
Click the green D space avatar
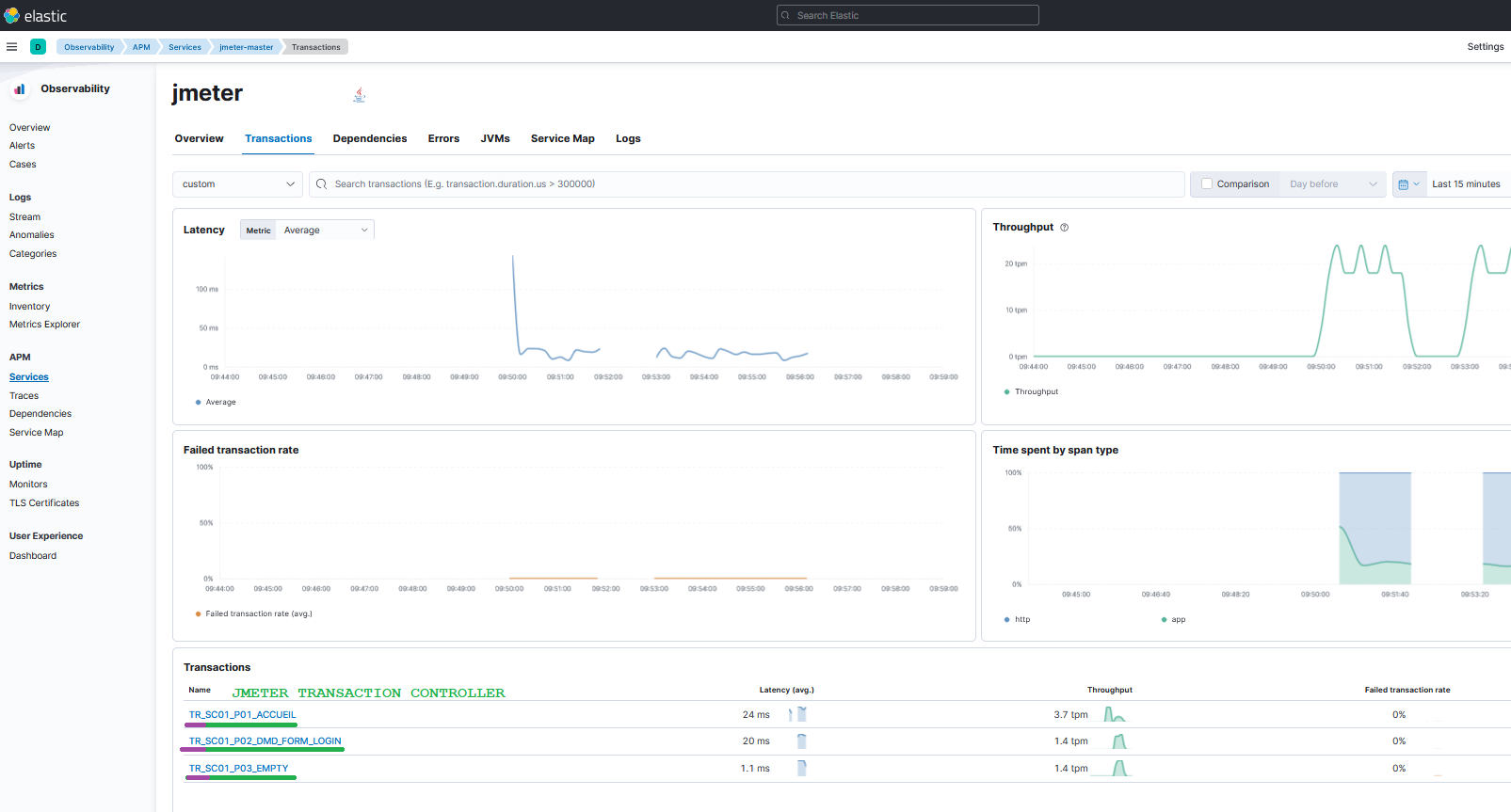click(38, 47)
